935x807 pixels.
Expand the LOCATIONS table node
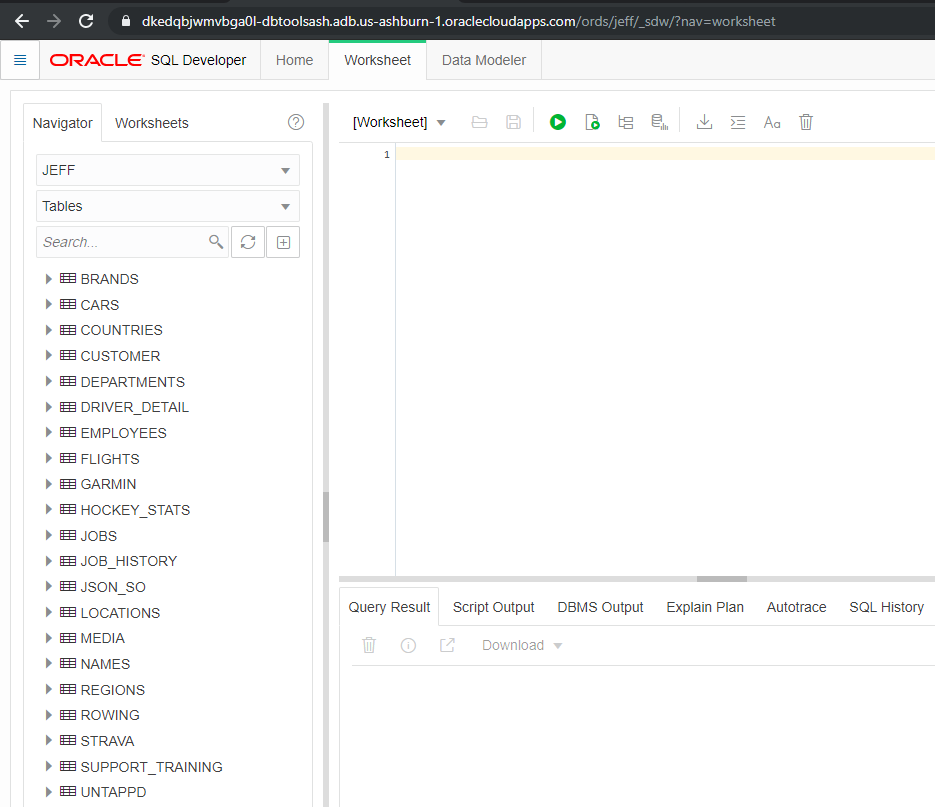tap(49, 612)
